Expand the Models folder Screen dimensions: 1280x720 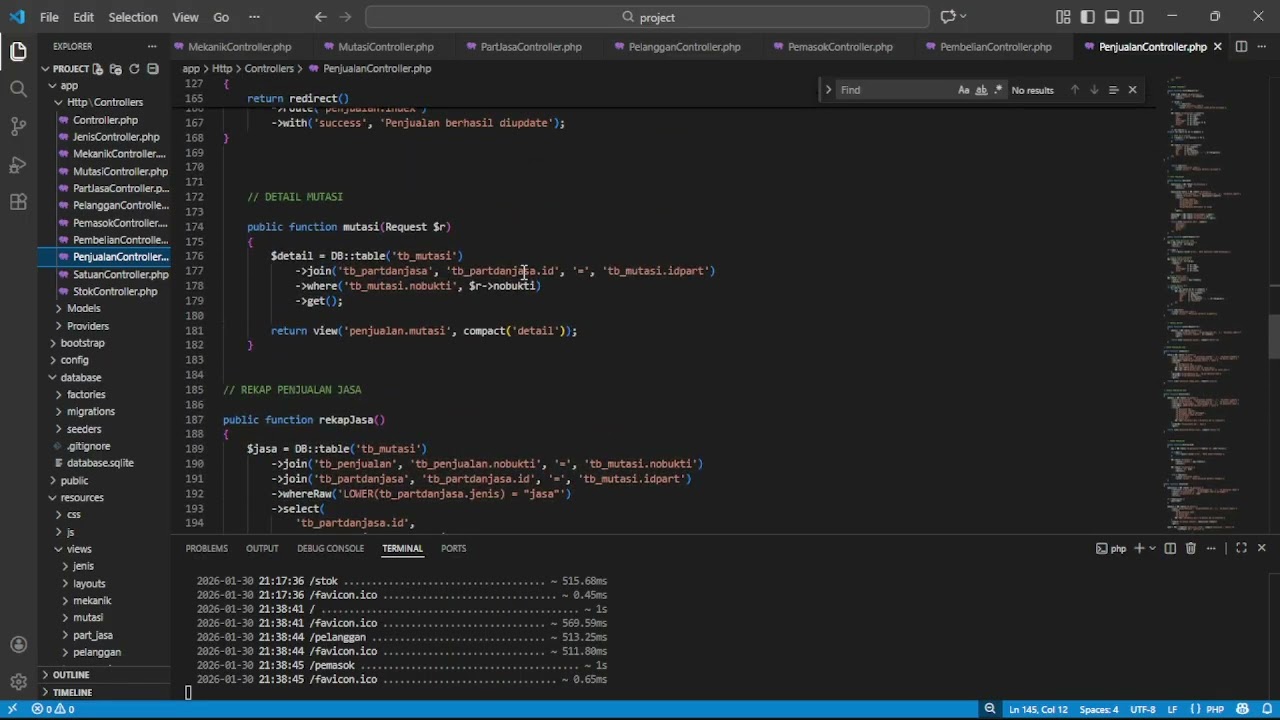(58, 308)
